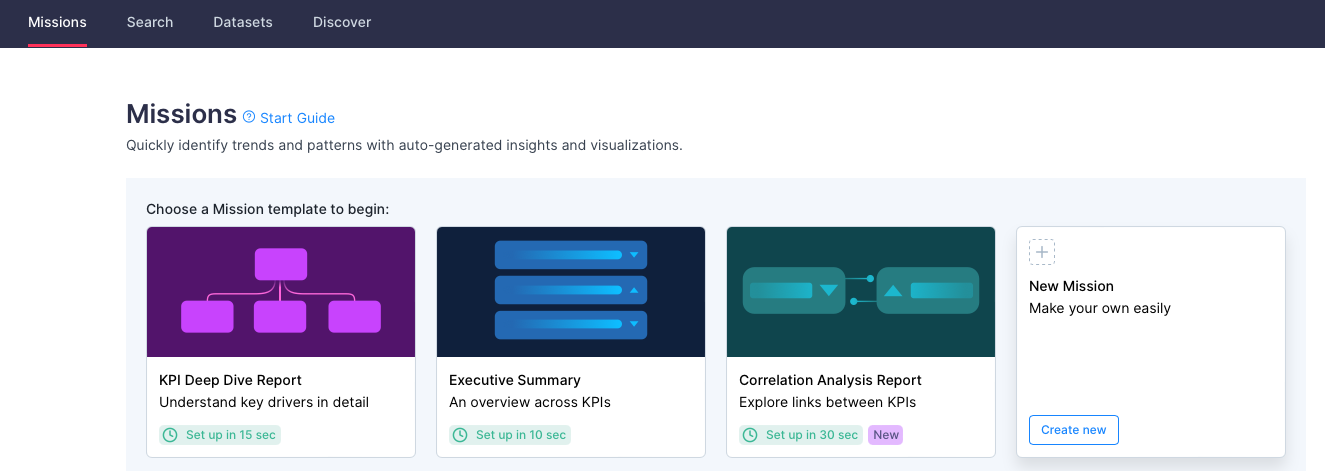Click clock icon on KPI Deep Dive card
1331x471 pixels.
(170, 435)
